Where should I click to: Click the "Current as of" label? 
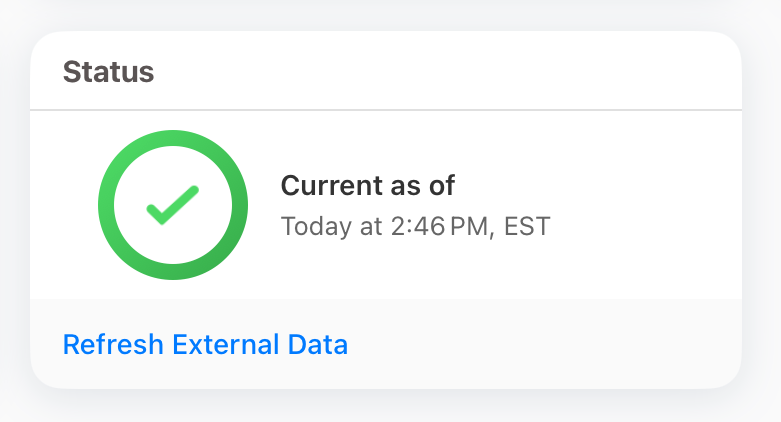367,186
